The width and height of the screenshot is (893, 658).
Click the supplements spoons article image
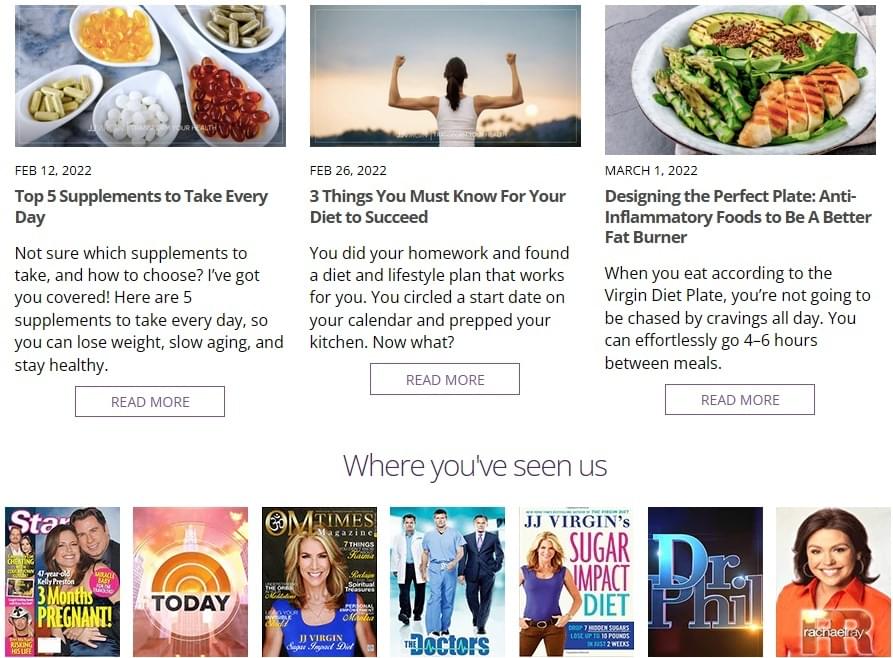coord(150,76)
